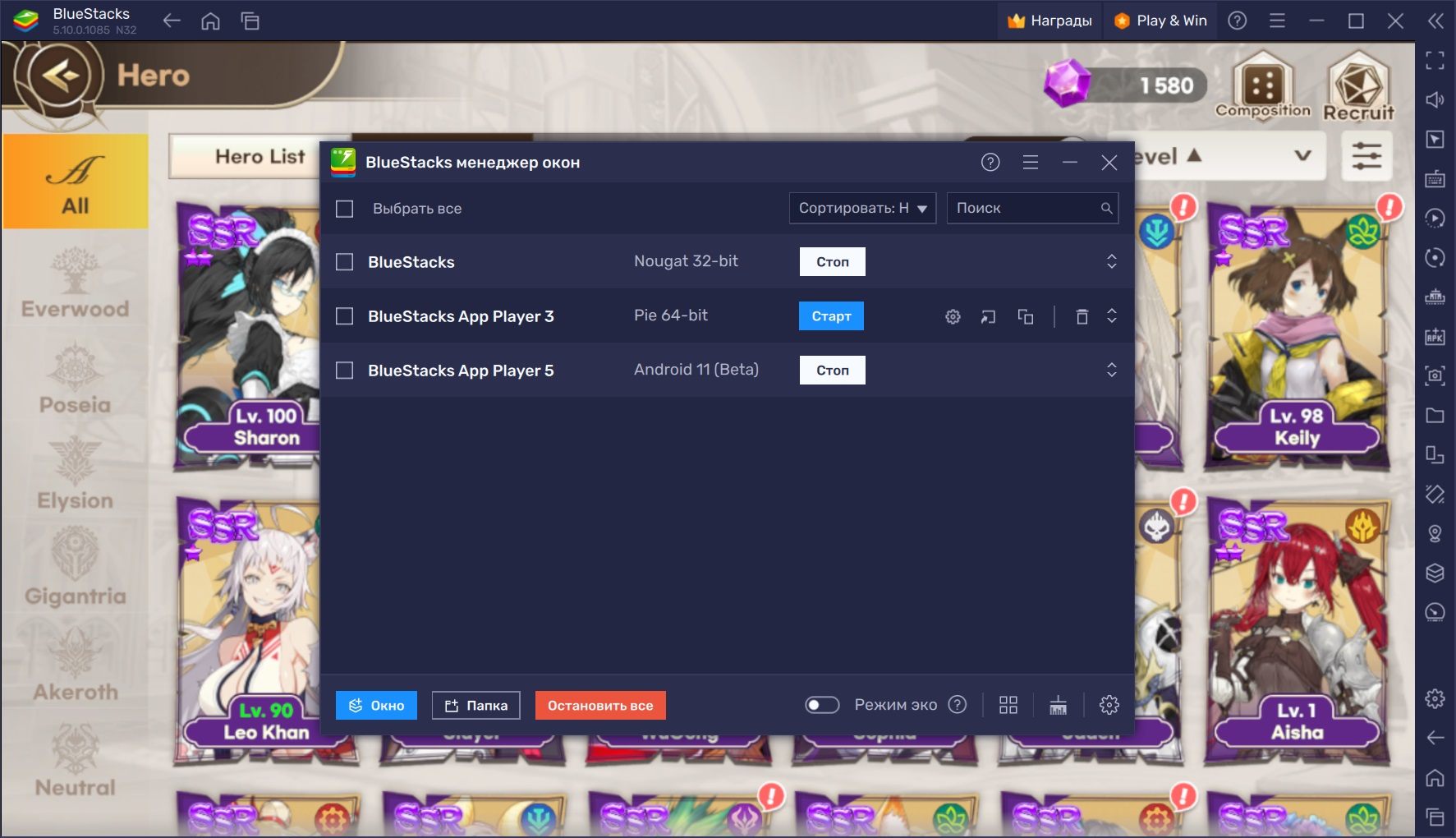
Task: Open disk cleanup broom icon
Action: (1058, 705)
